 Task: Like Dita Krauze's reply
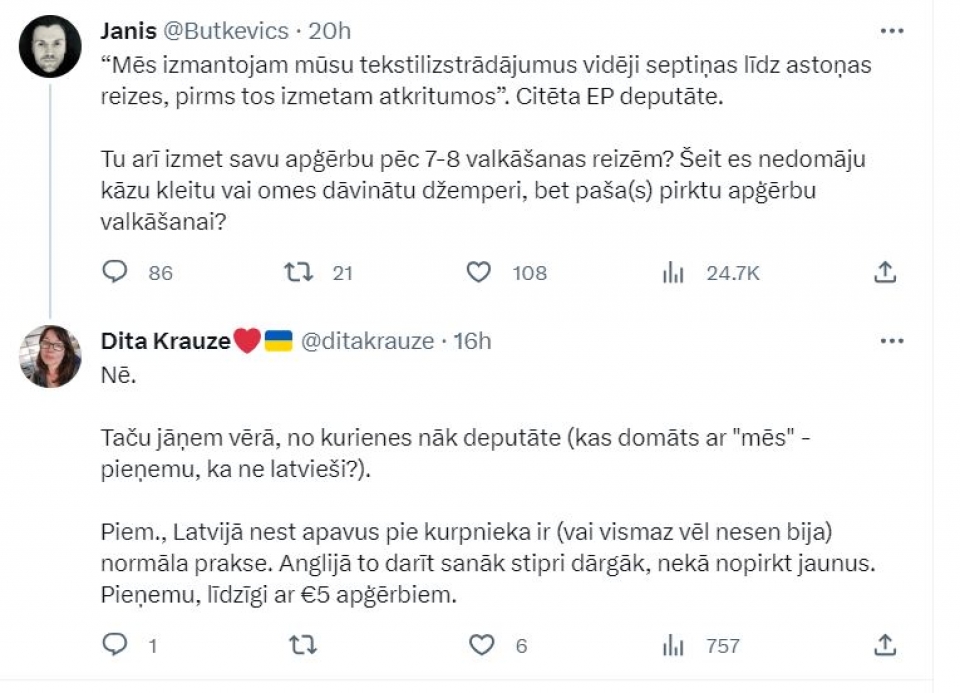click(x=481, y=645)
